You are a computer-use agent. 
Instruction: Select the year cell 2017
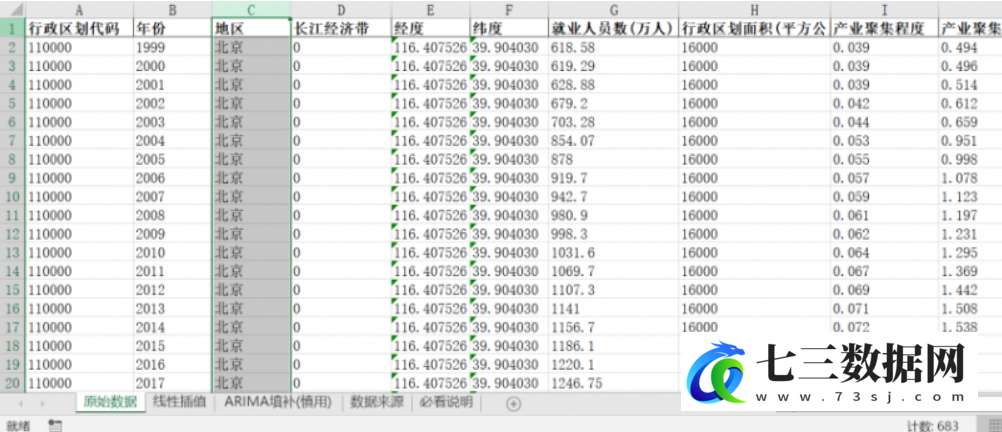[x=173, y=383]
